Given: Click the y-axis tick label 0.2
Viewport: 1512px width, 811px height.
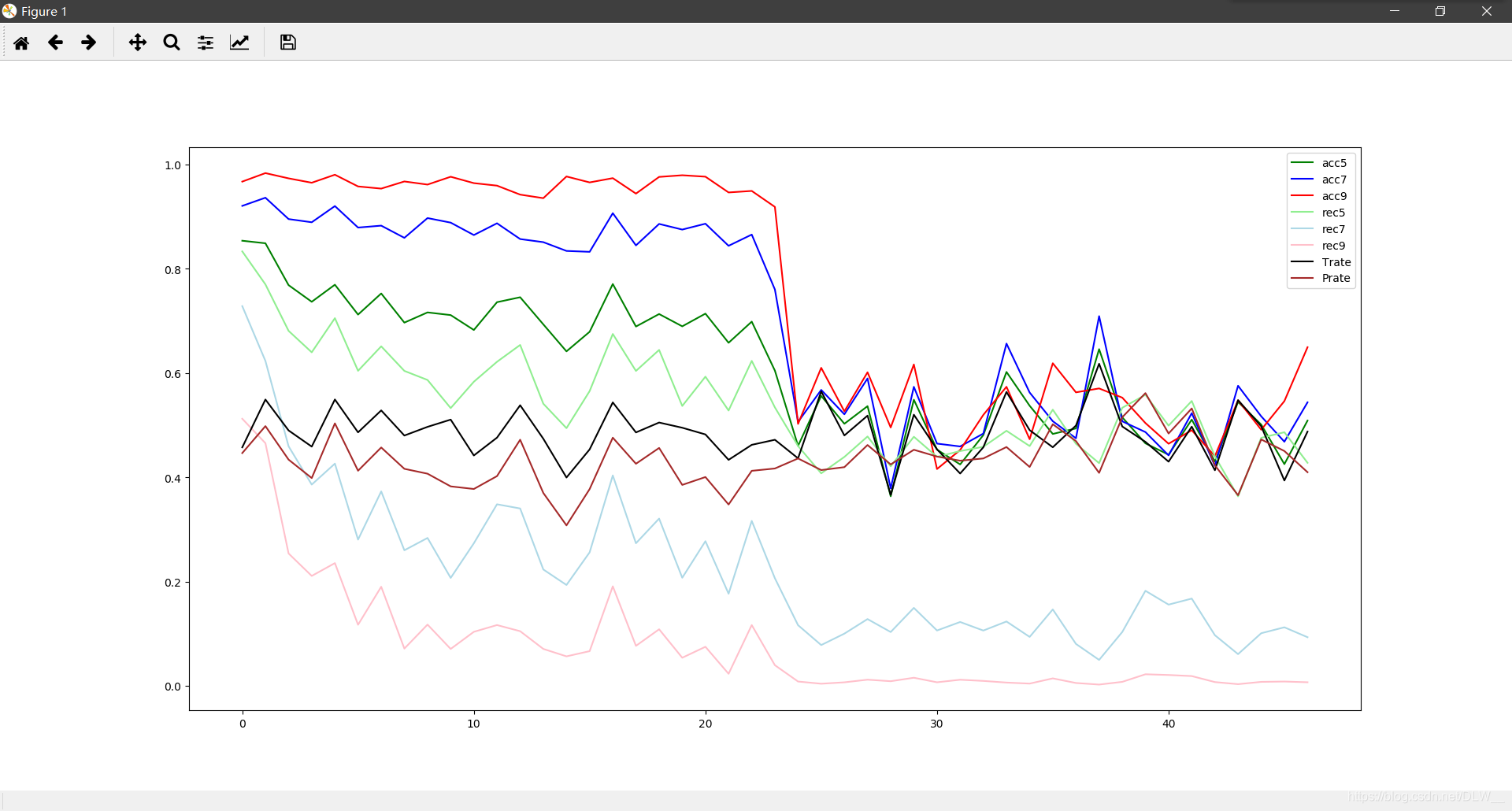Looking at the screenshot, I should [172, 583].
